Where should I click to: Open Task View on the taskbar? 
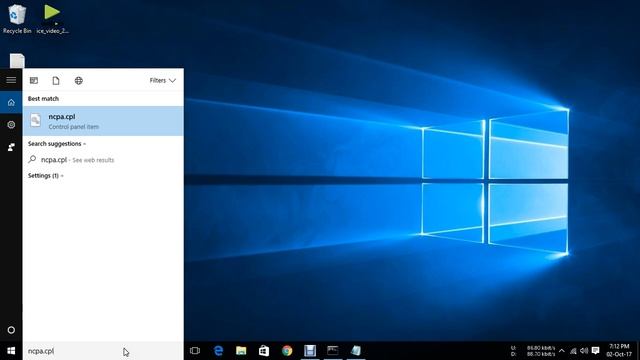pyautogui.click(x=195, y=351)
